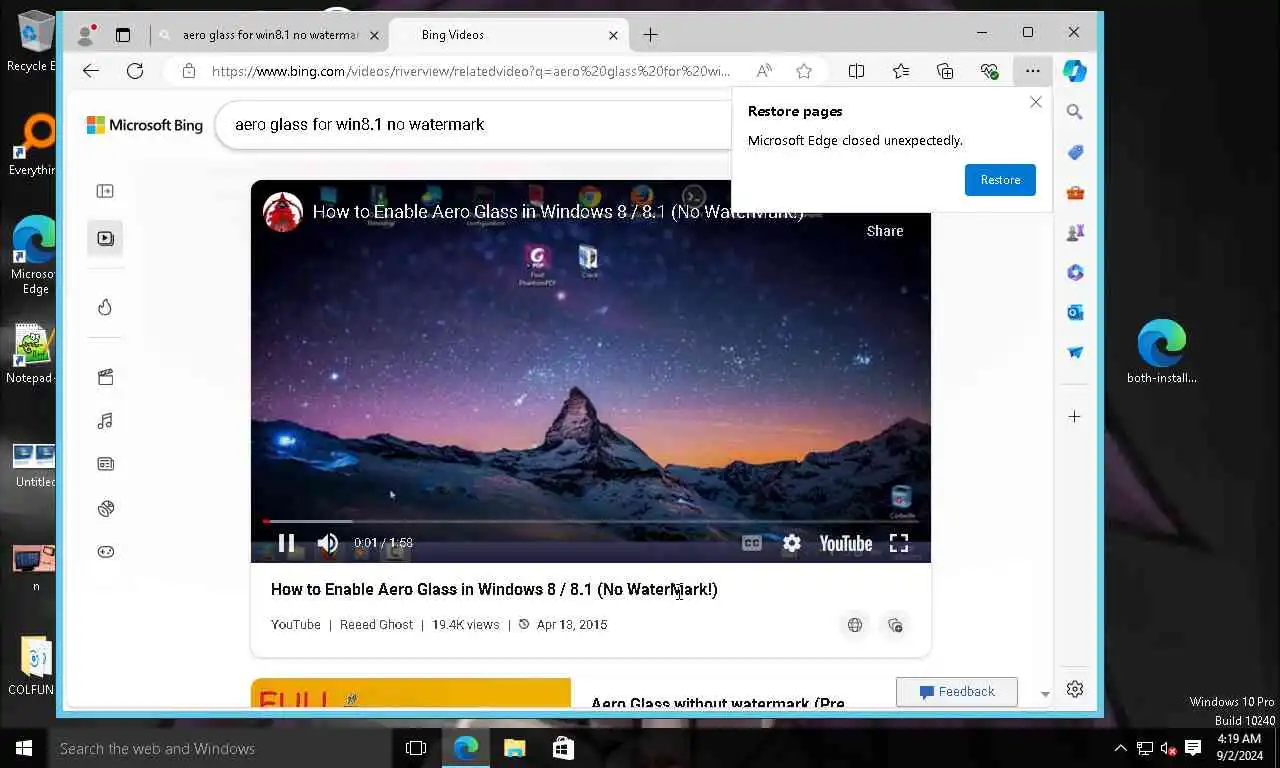Open Sports ball icon in Bing sidebar
This screenshot has width=1280, height=768.
(105, 508)
